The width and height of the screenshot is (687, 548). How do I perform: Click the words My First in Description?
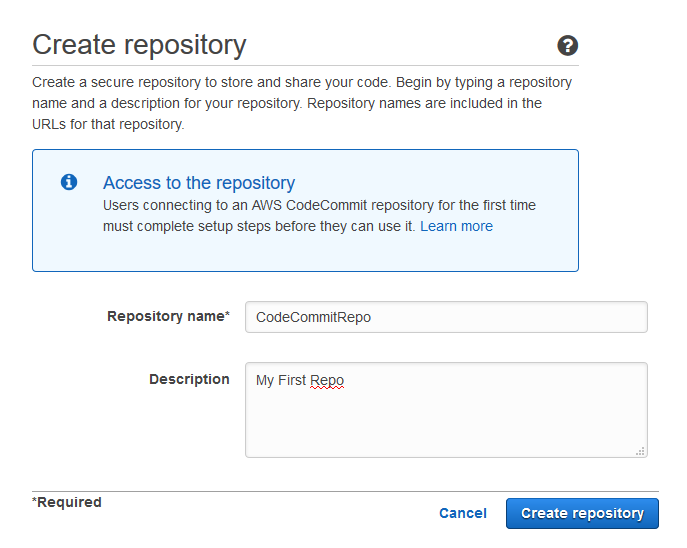pyautogui.click(x=280, y=380)
